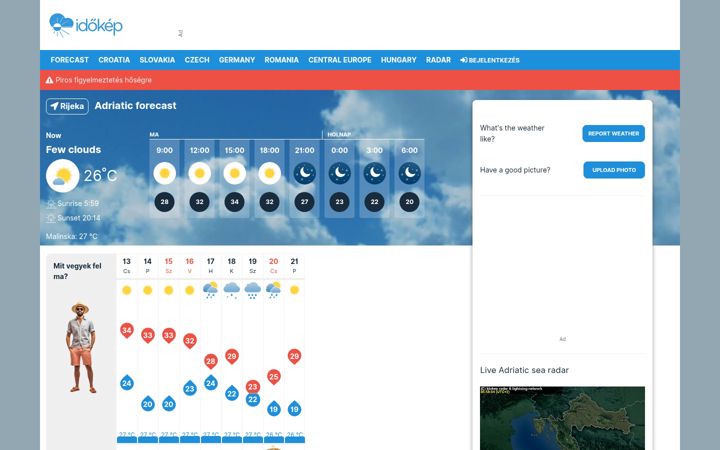This screenshot has height=450, width=720.
Task: Click the sun icon for day 21
Action: point(294,290)
